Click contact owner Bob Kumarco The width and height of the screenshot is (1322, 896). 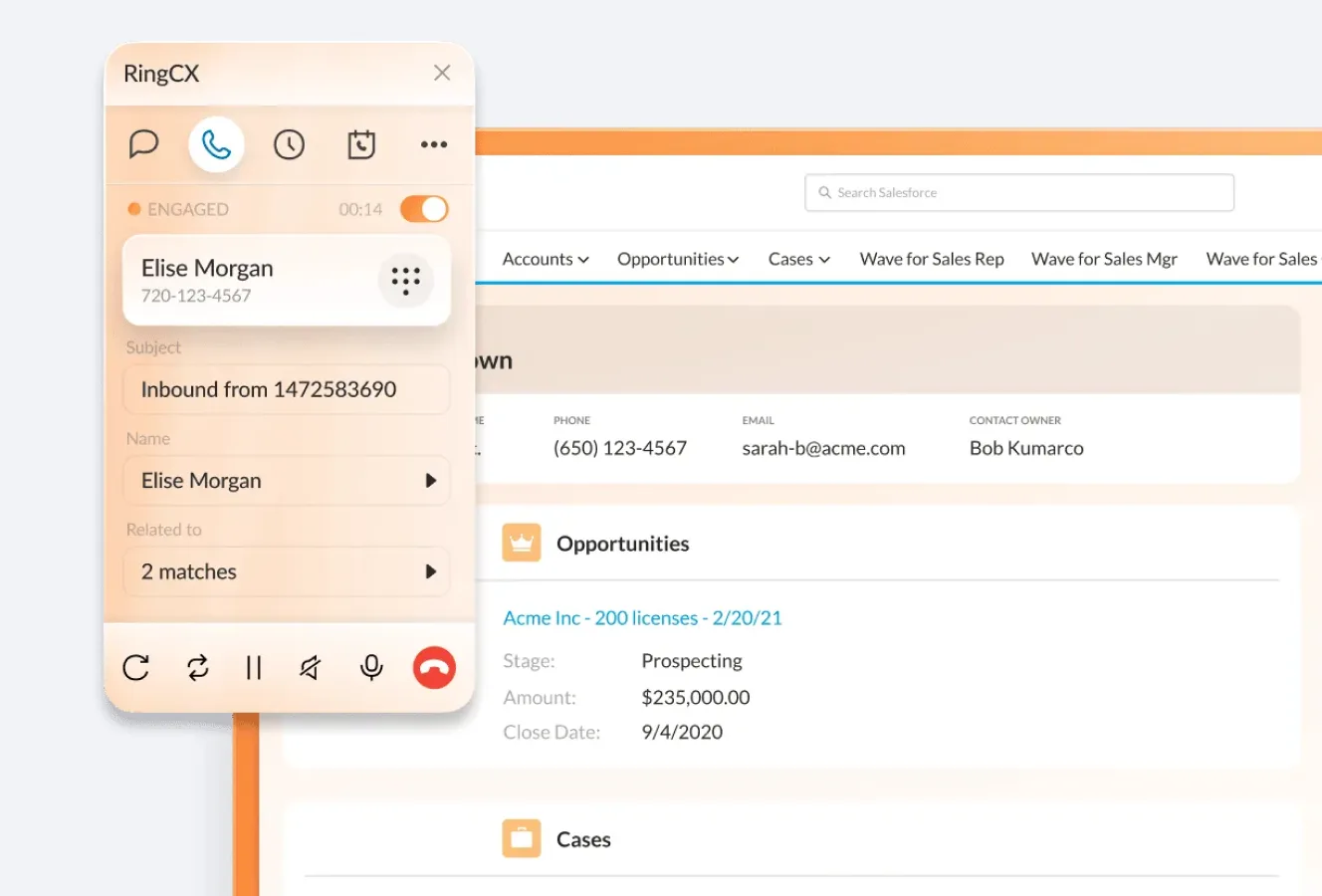[x=1026, y=448]
